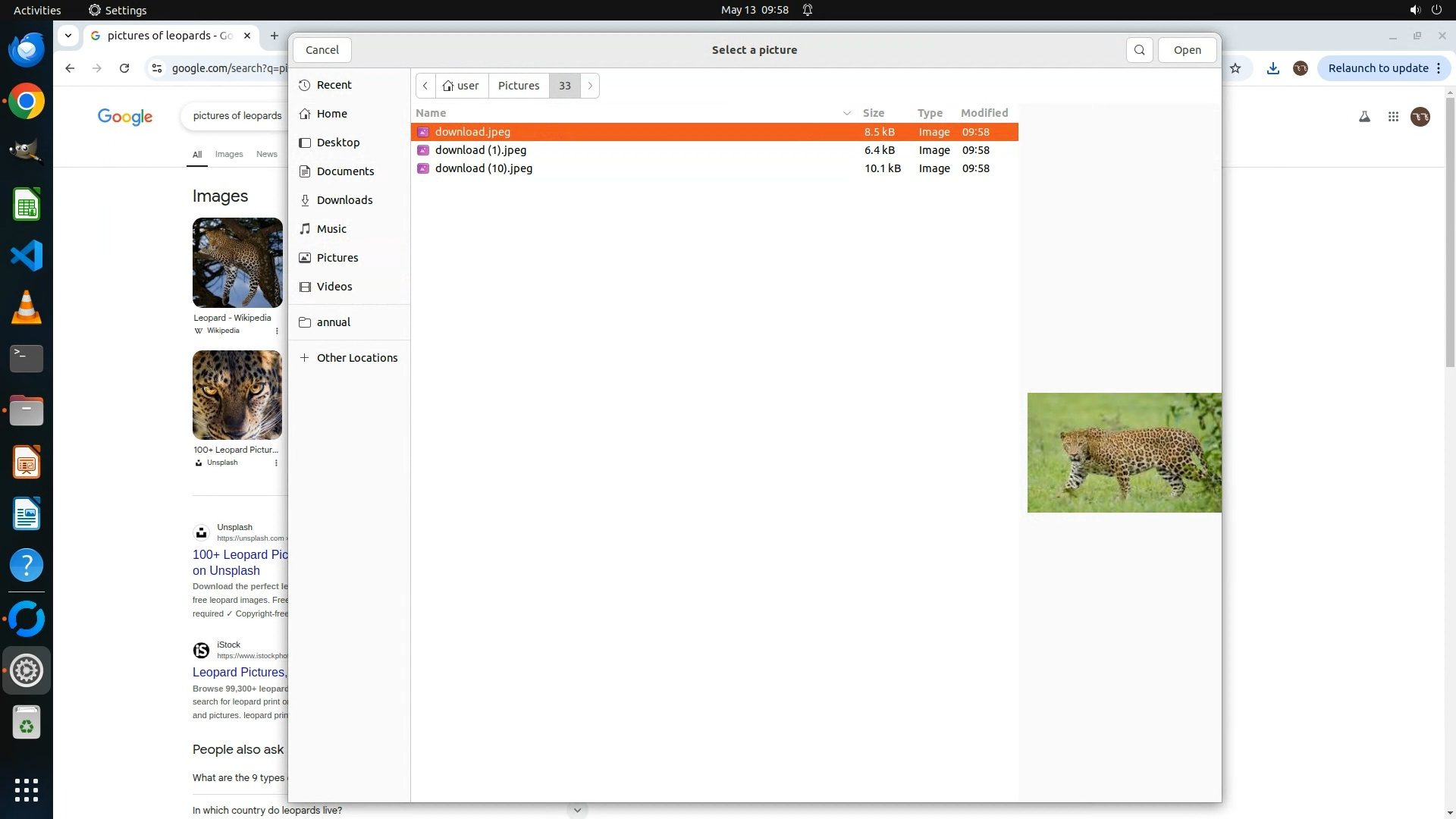1456x819 pixels.
Task: Open Visual Studio Code from dock
Action: [27, 256]
